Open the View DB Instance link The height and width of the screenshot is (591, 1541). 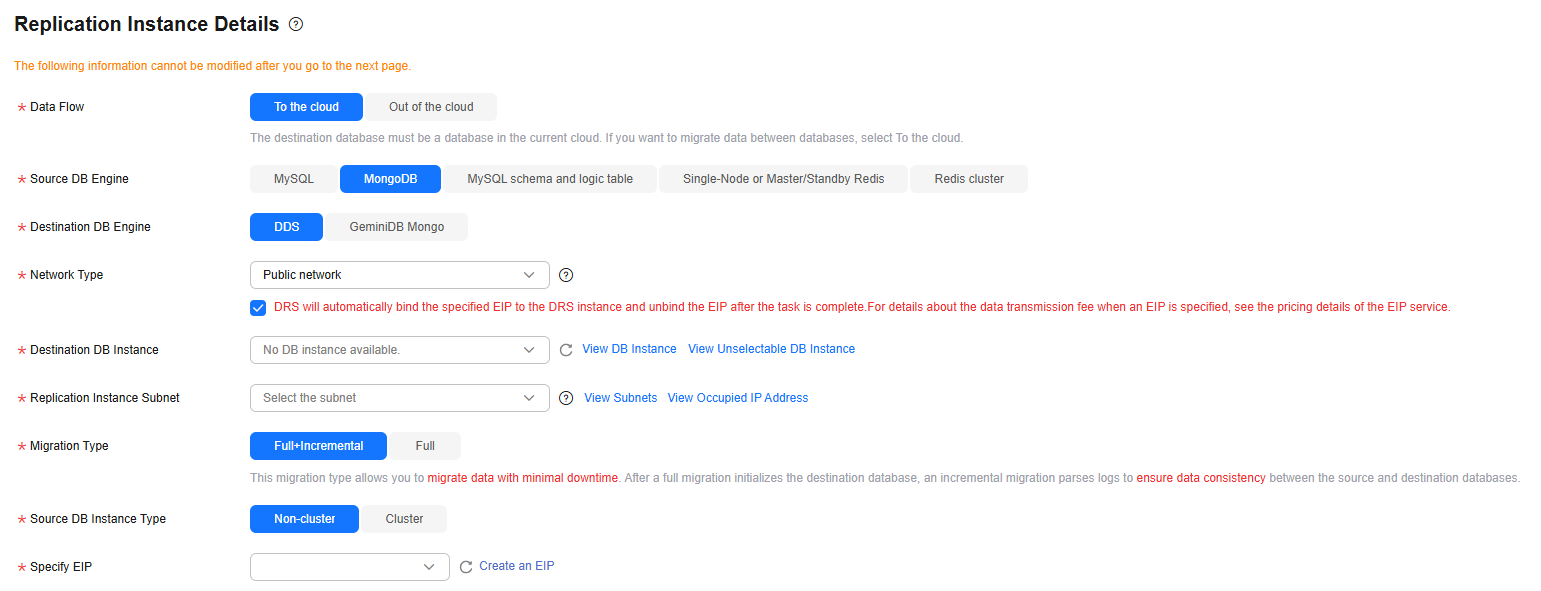tap(629, 349)
